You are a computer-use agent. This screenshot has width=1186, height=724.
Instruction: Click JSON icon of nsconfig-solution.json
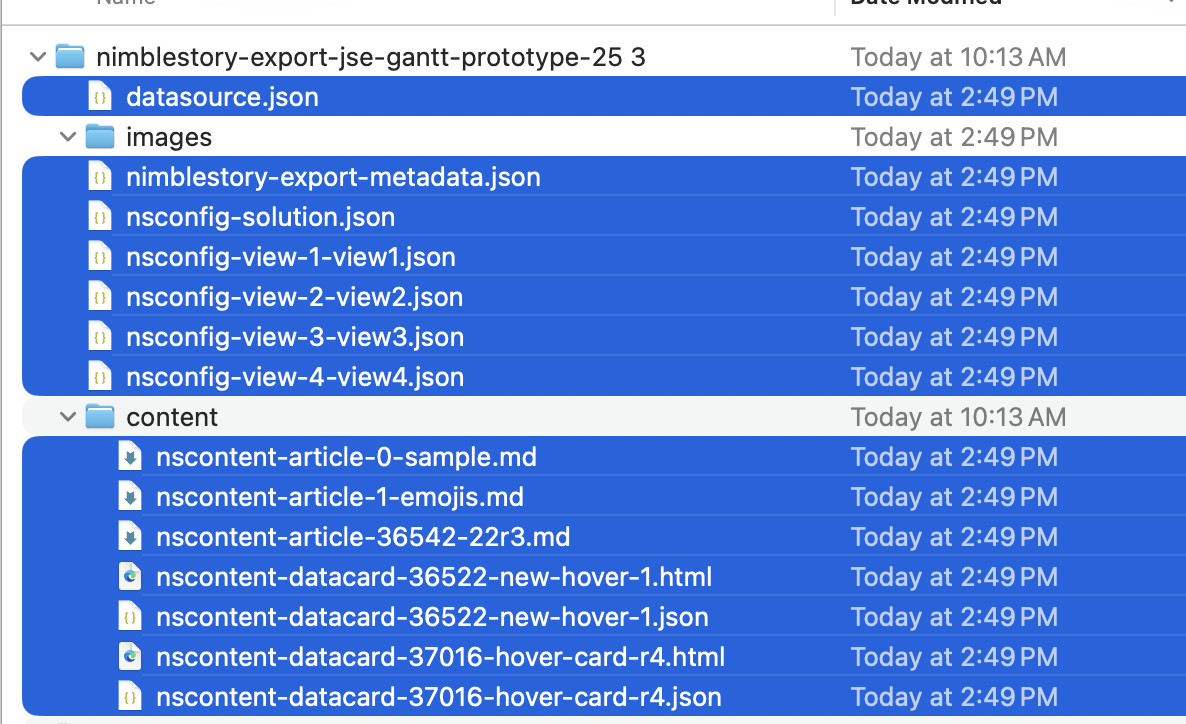tap(100, 217)
